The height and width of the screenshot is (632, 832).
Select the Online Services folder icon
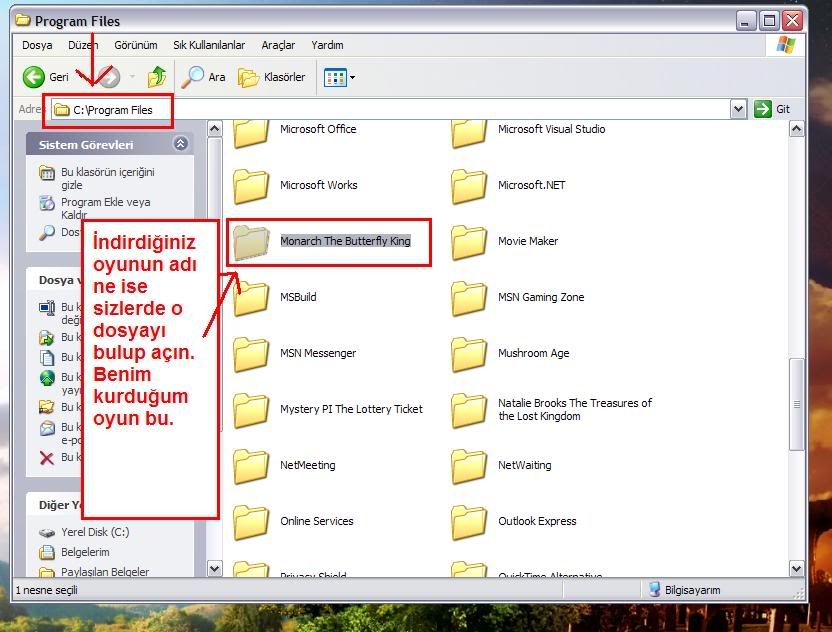[251, 522]
